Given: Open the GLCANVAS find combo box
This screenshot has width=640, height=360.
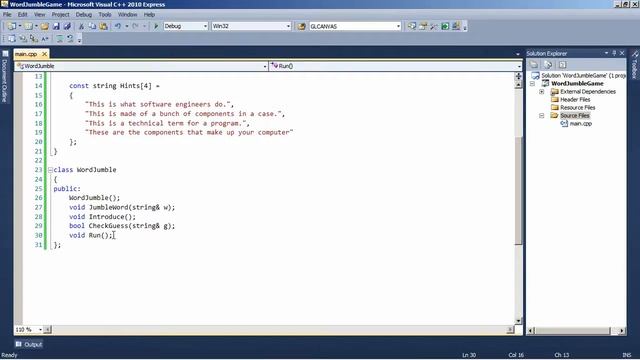Looking at the screenshot, I should tap(398, 26).
